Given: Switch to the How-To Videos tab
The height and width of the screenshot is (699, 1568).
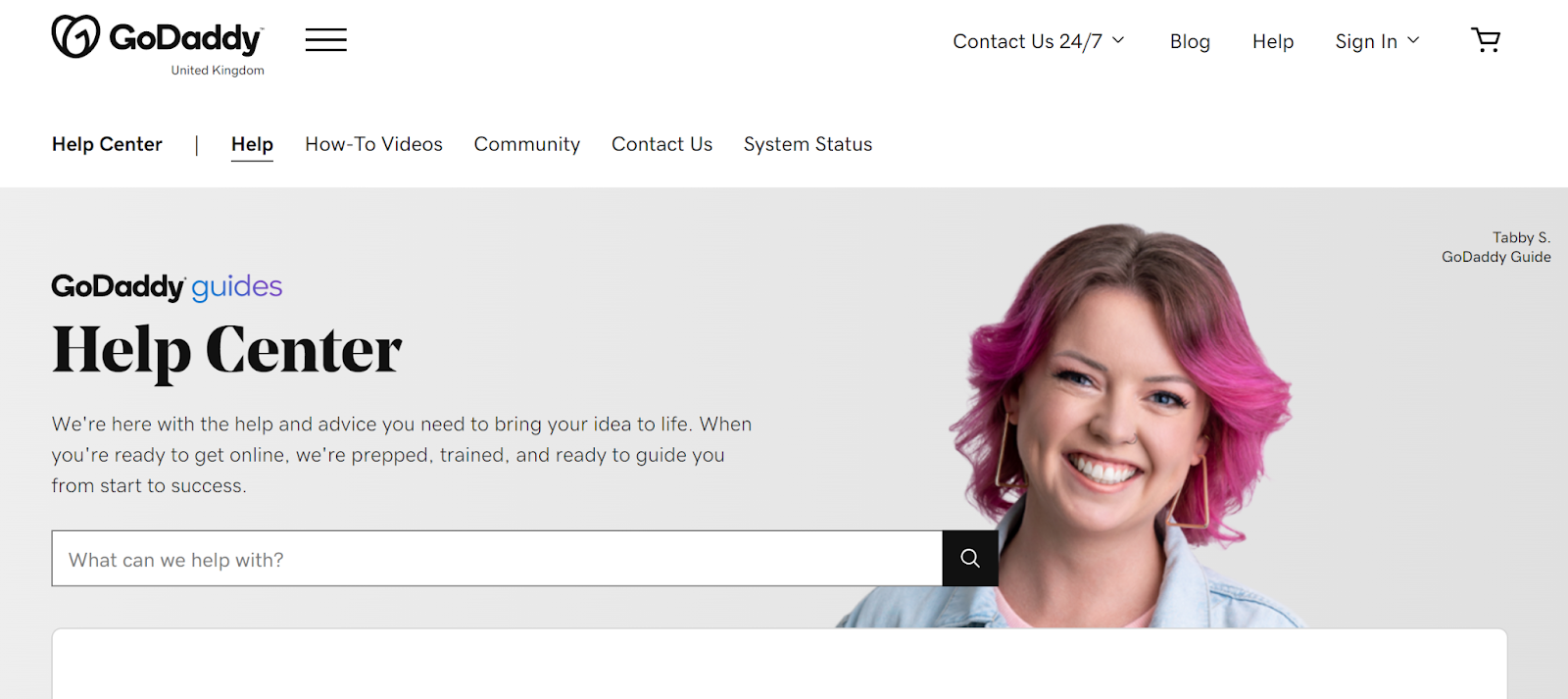Looking at the screenshot, I should (x=373, y=144).
